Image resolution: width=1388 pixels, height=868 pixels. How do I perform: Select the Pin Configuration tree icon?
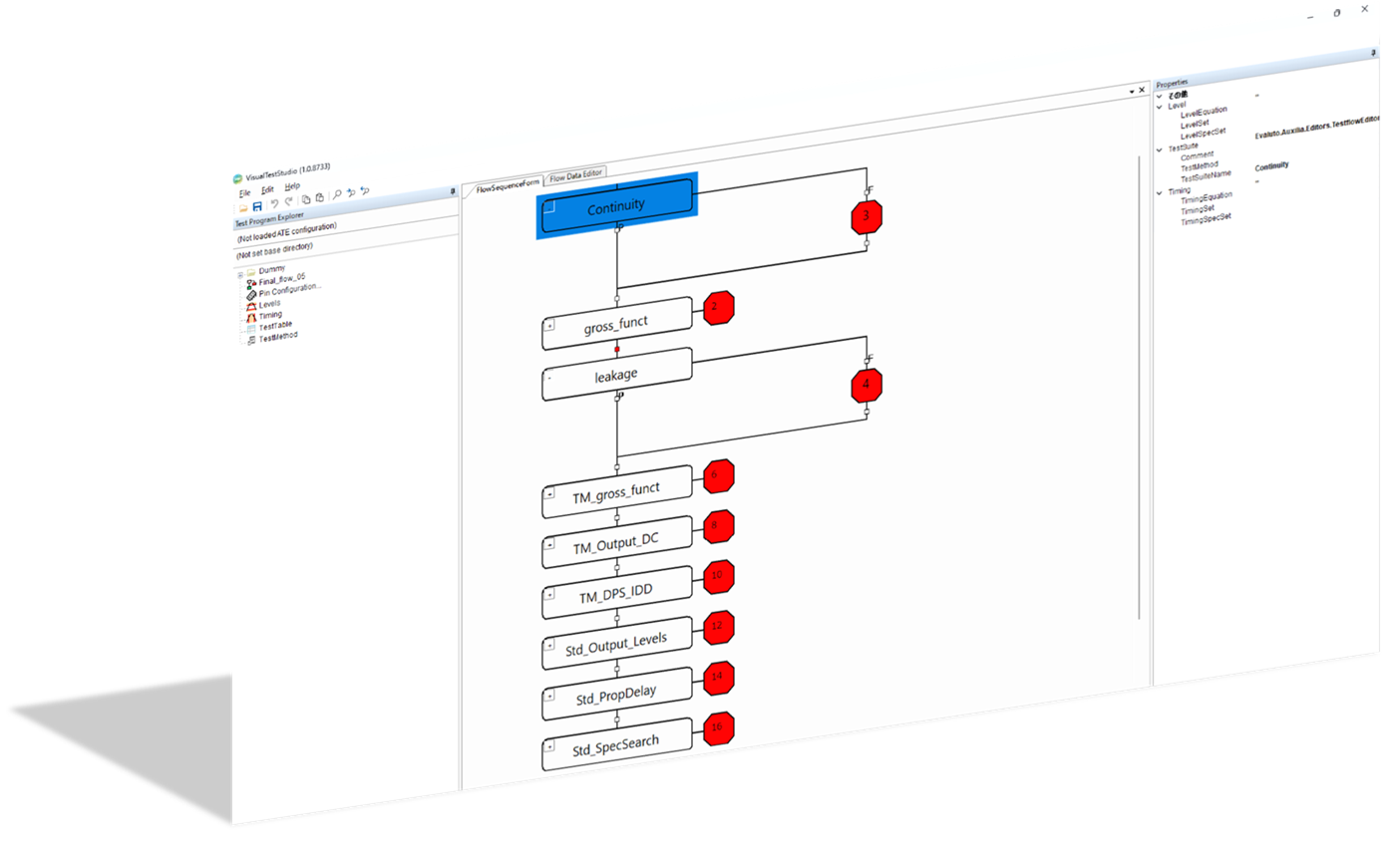click(x=251, y=295)
